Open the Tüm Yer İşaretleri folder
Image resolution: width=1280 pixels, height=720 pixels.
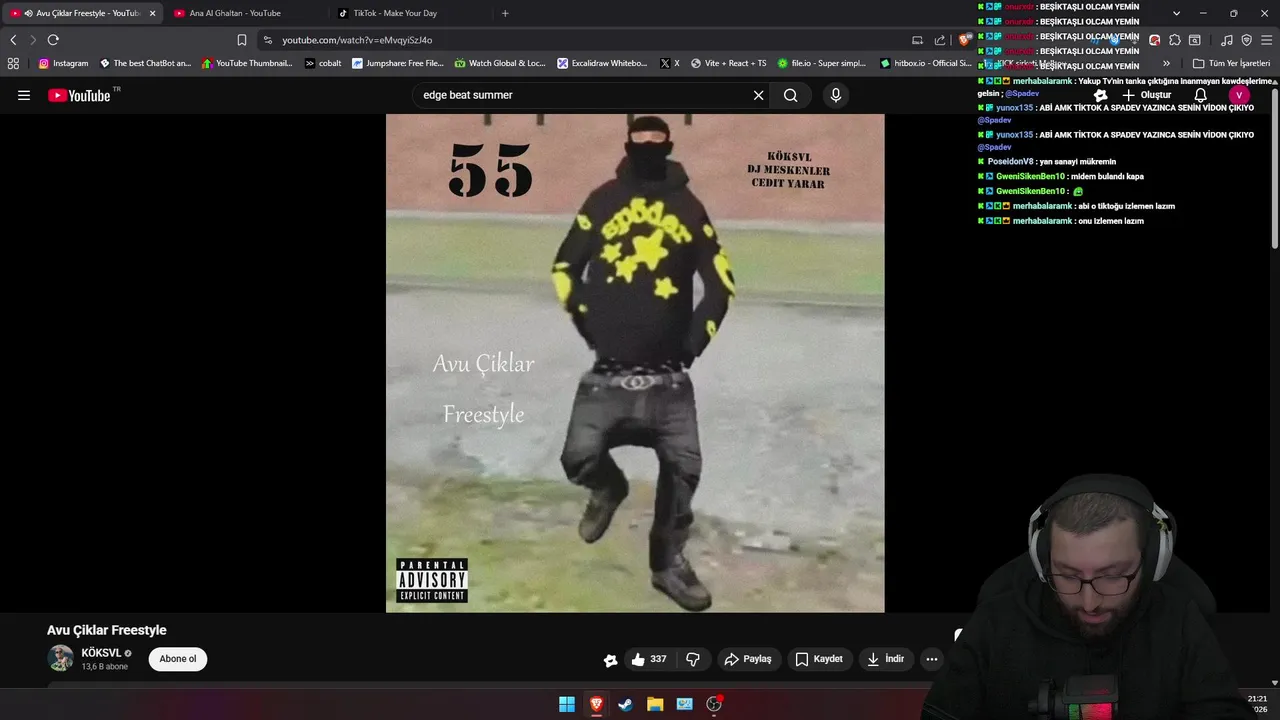point(1231,63)
